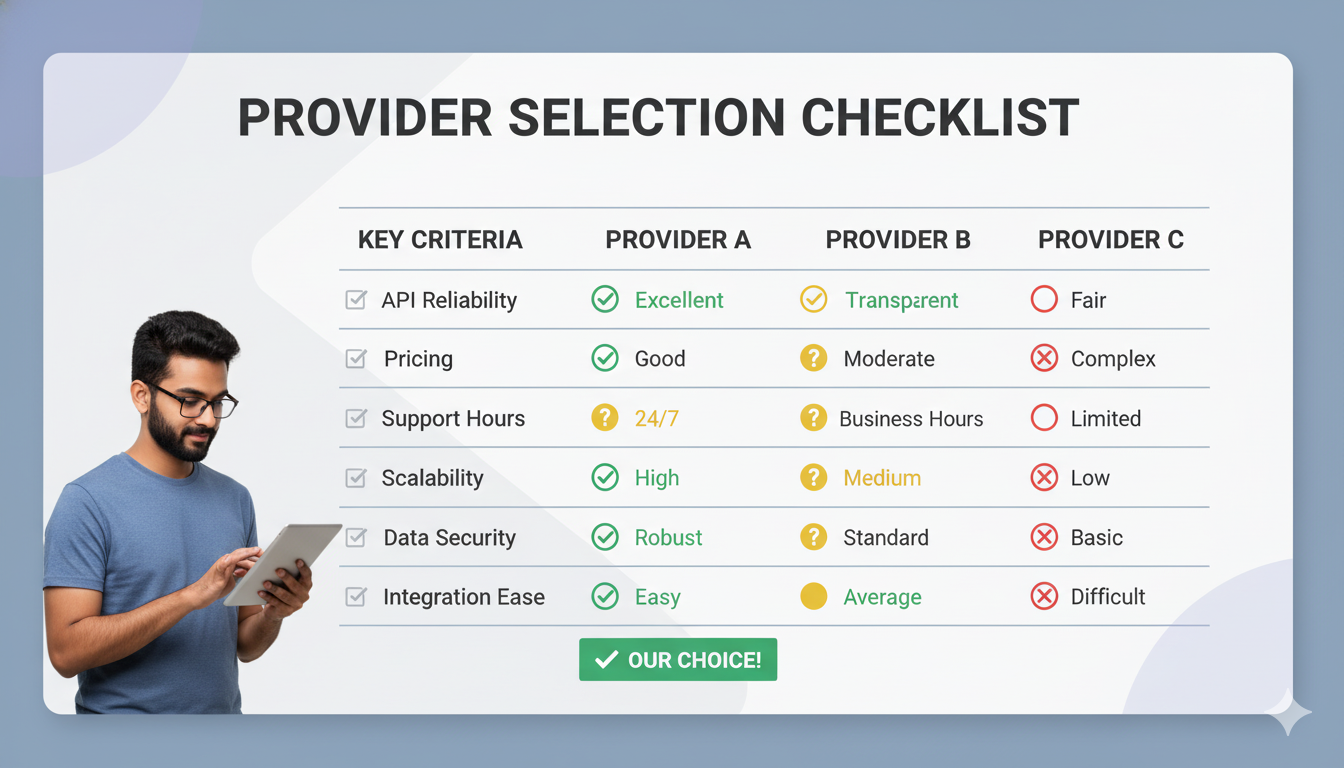Click green checkmark beside Excellent
Viewport: 1344px width, 768px height.
point(605,299)
